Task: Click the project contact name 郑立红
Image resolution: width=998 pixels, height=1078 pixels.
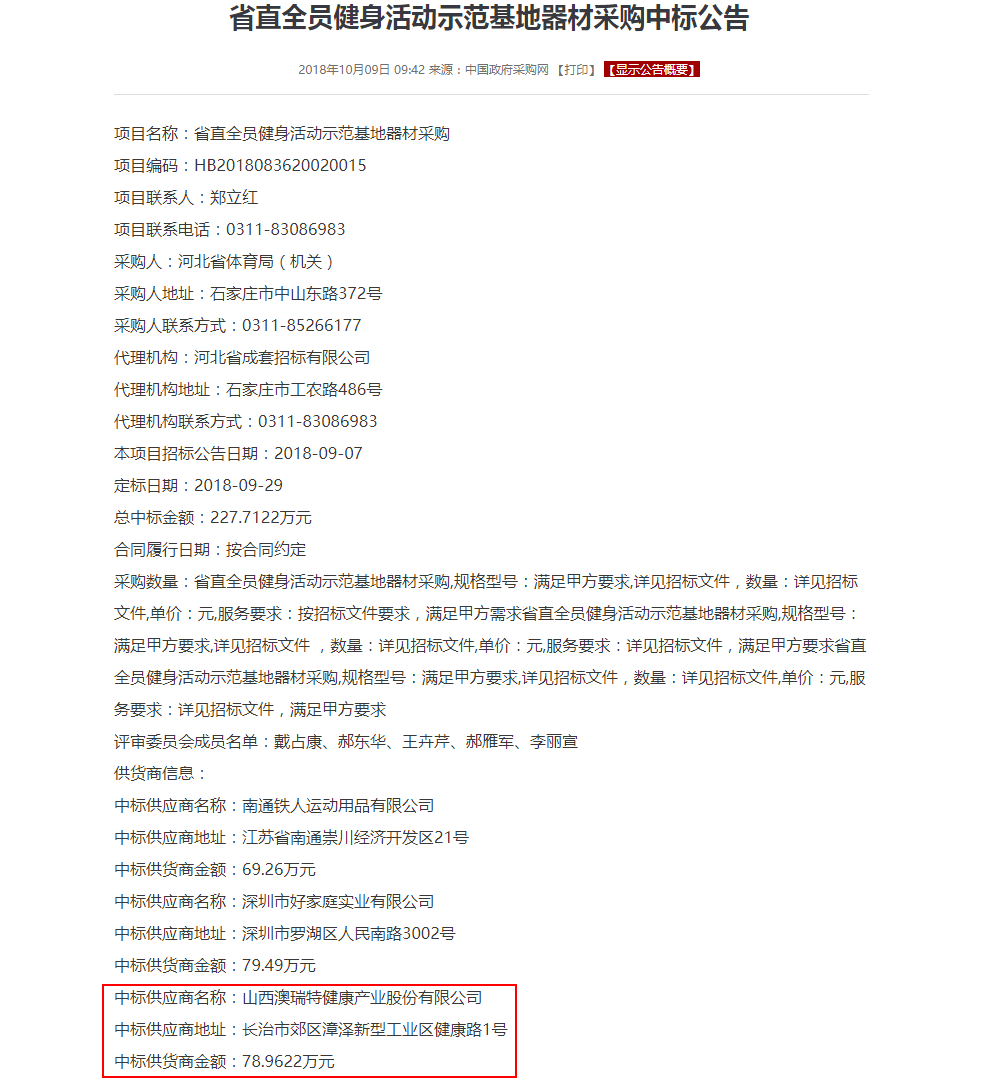Action: pyautogui.click(x=234, y=198)
